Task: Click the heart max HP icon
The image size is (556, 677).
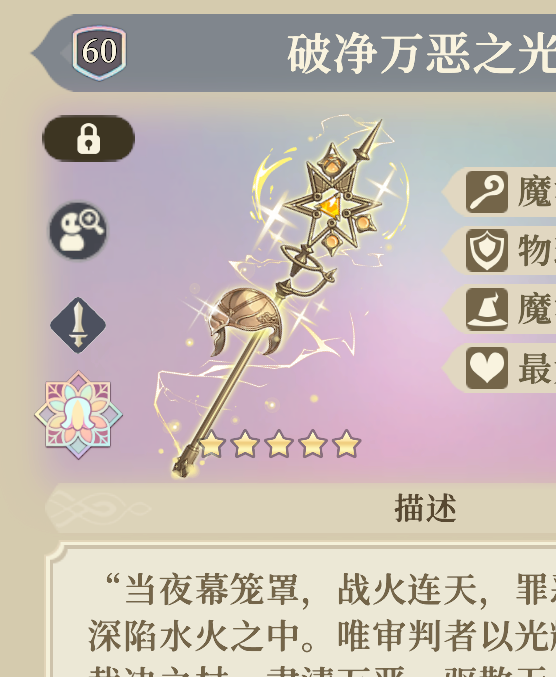Action: pyautogui.click(x=487, y=368)
